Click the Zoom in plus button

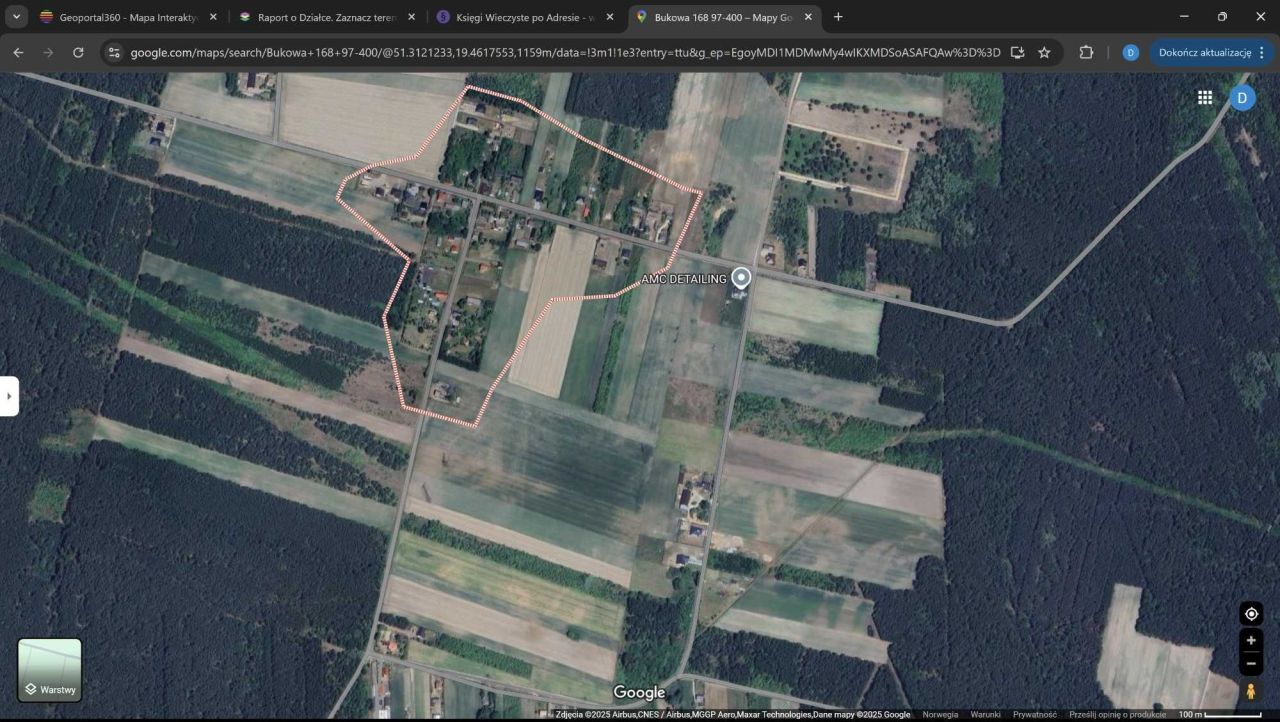(1251, 641)
